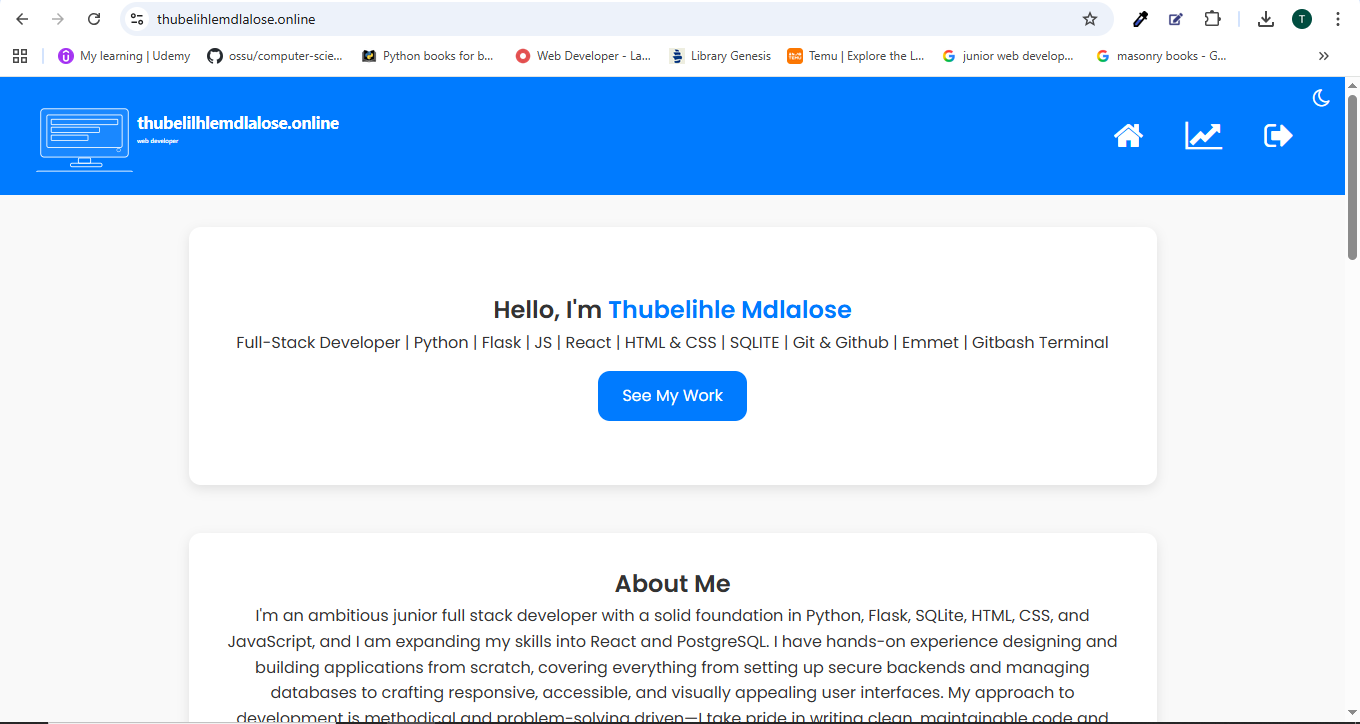This screenshot has width=1360, height=724.
Task: View site information icon in address bar
Action: pyautogui.click(x=138, y=19)
